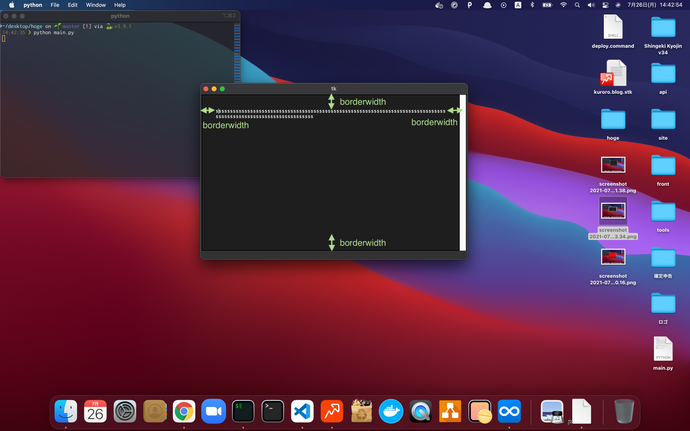
Task: Open Docker Desktop from the Dock
Action: pyautogui.click(x=391, y=411)
